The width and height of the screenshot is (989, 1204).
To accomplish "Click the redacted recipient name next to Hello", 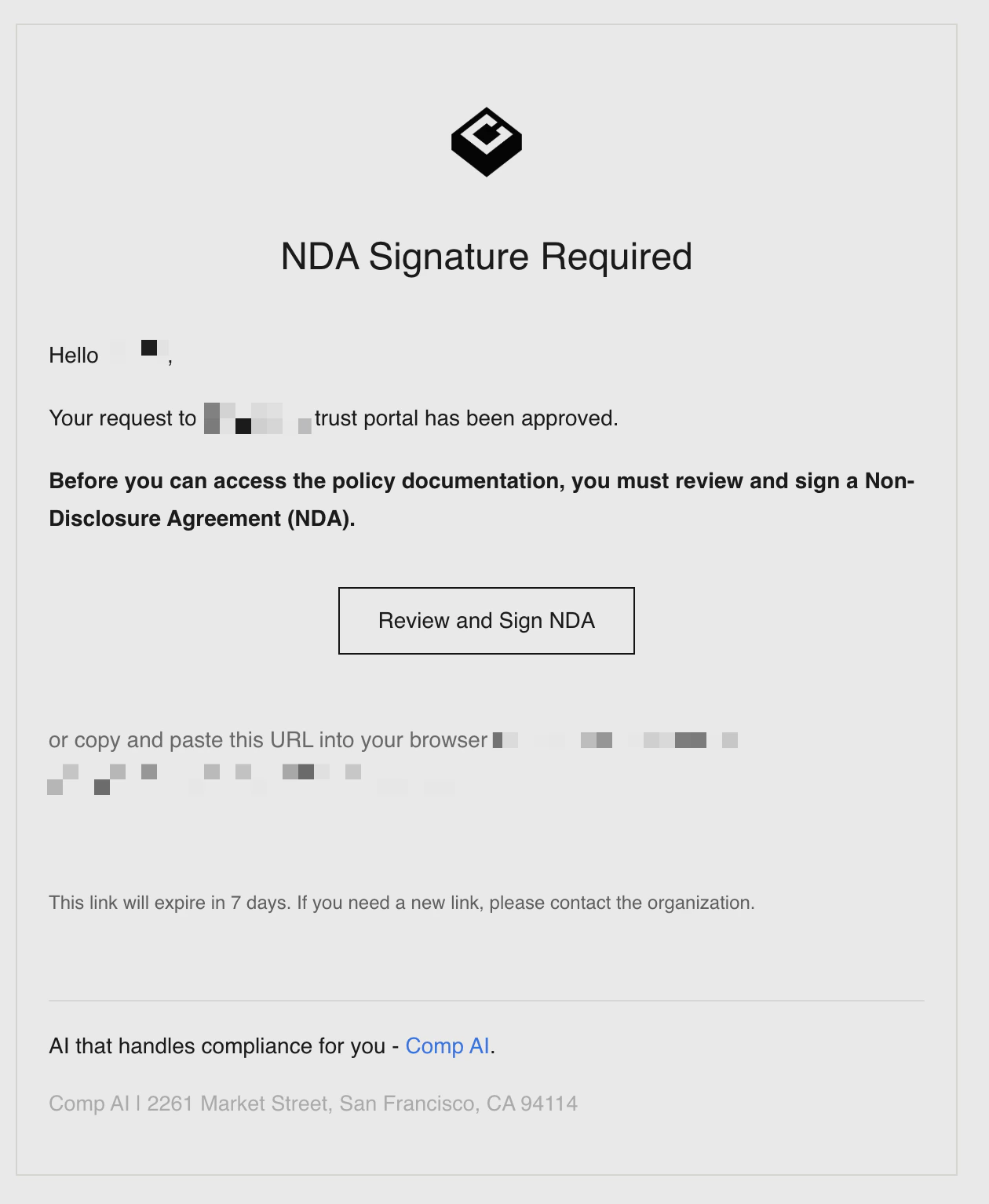I will (151, 348).
